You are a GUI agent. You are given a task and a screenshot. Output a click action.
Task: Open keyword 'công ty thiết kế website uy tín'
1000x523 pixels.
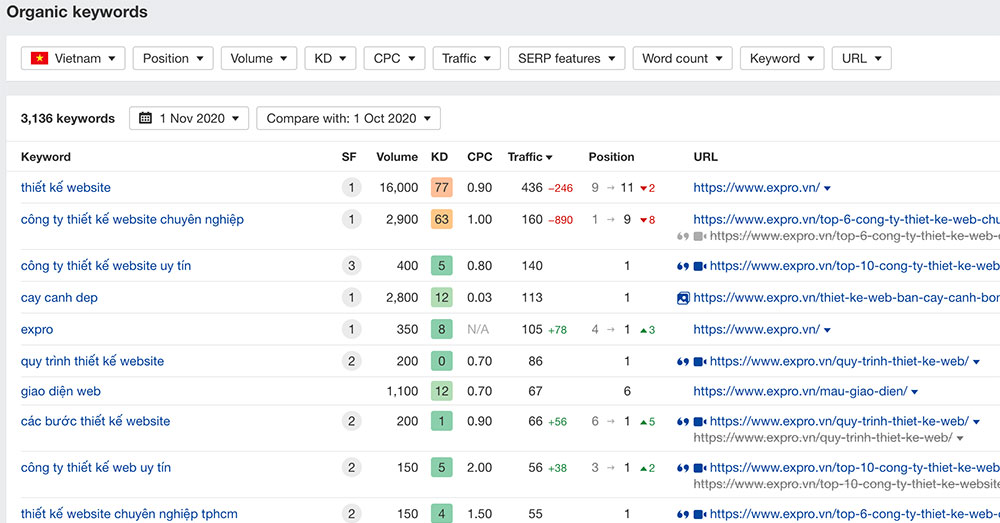tap(106, 265)
